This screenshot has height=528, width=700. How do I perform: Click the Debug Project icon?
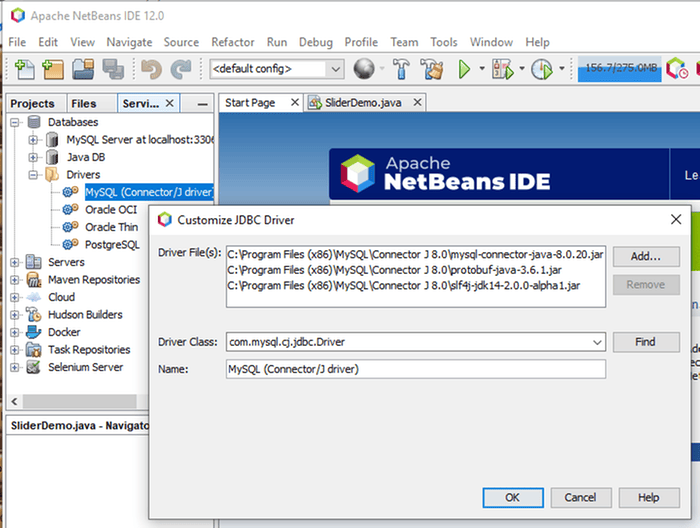click(503, 69)
